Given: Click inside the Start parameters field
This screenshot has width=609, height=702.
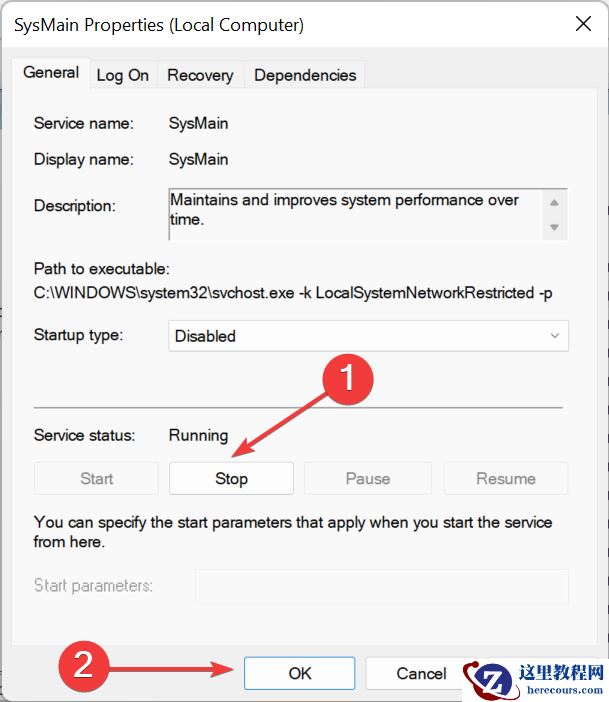Looking at the screenshot, I should (x=381, y=586).
